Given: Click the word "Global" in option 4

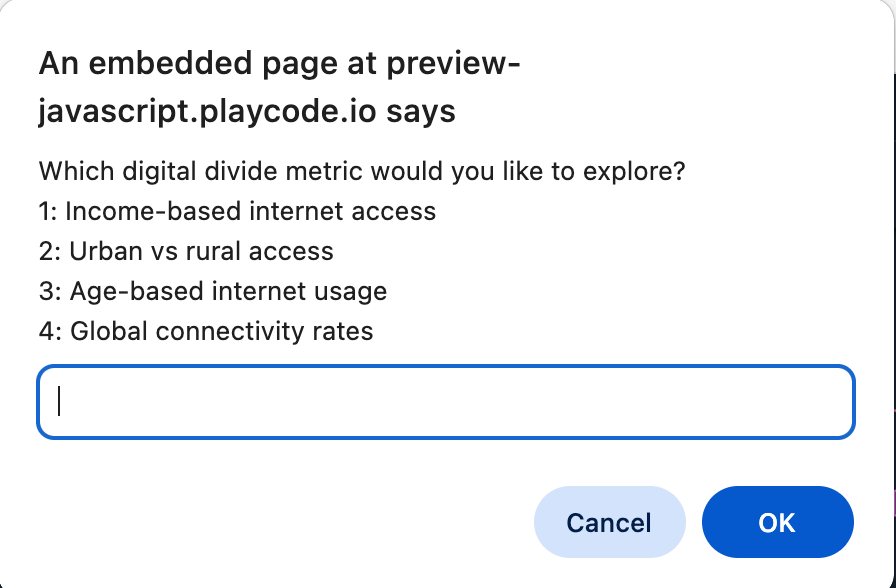Looking at the screenshot, I should tap(109, 331).
